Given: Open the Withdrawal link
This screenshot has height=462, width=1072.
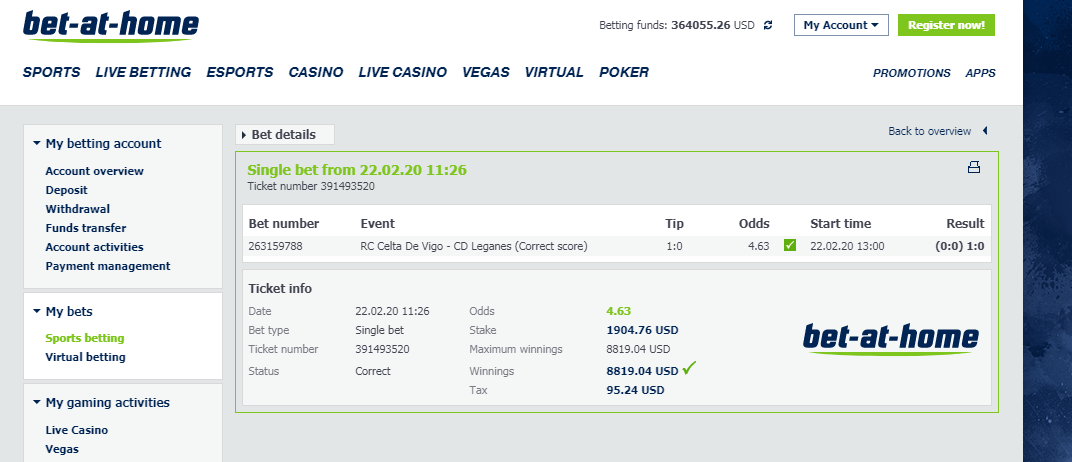Looking at the screenshot, I should pos(78,209).
